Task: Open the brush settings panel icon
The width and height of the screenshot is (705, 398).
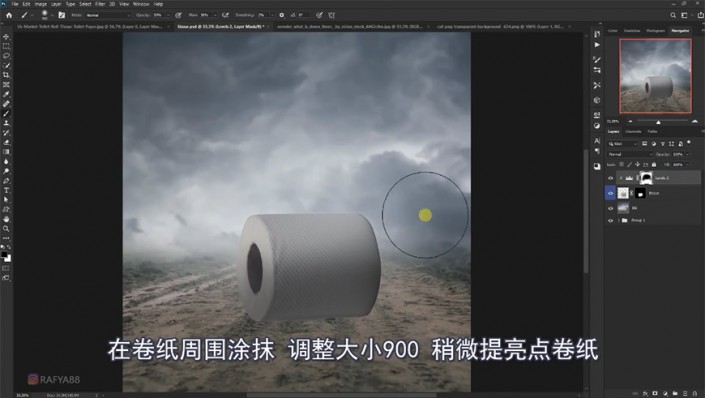Action: click(62, 15)
